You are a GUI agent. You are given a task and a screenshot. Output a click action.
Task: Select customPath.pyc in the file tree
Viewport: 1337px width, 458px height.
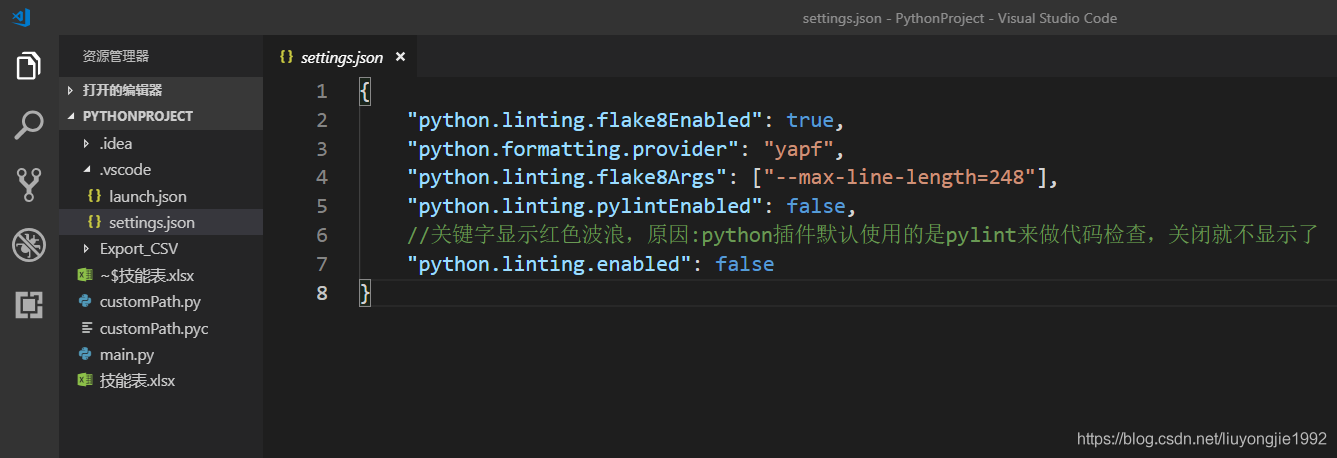(153, 328)
